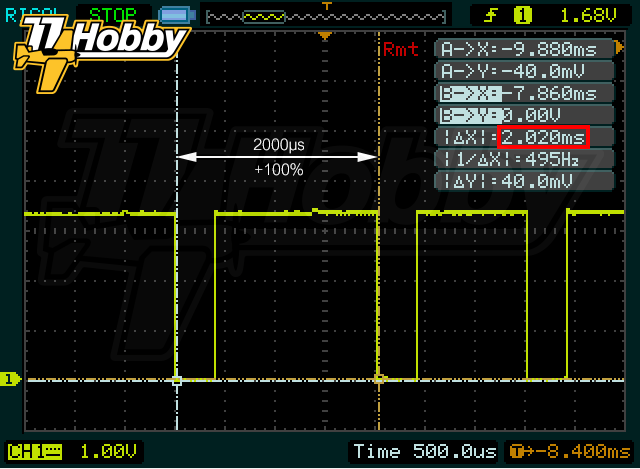Click the orange trigger position marker at top
Screen dimensions: 640x469
(x=325, y=37)
